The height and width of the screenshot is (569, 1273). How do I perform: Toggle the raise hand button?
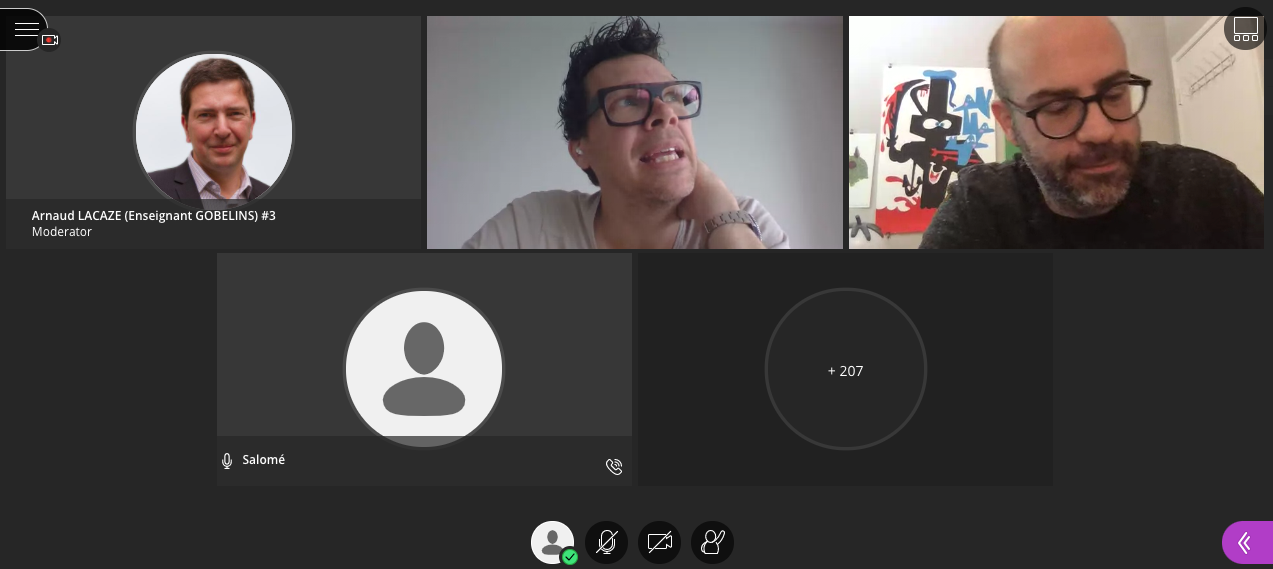pyautogui.click(x=712, y=542)
